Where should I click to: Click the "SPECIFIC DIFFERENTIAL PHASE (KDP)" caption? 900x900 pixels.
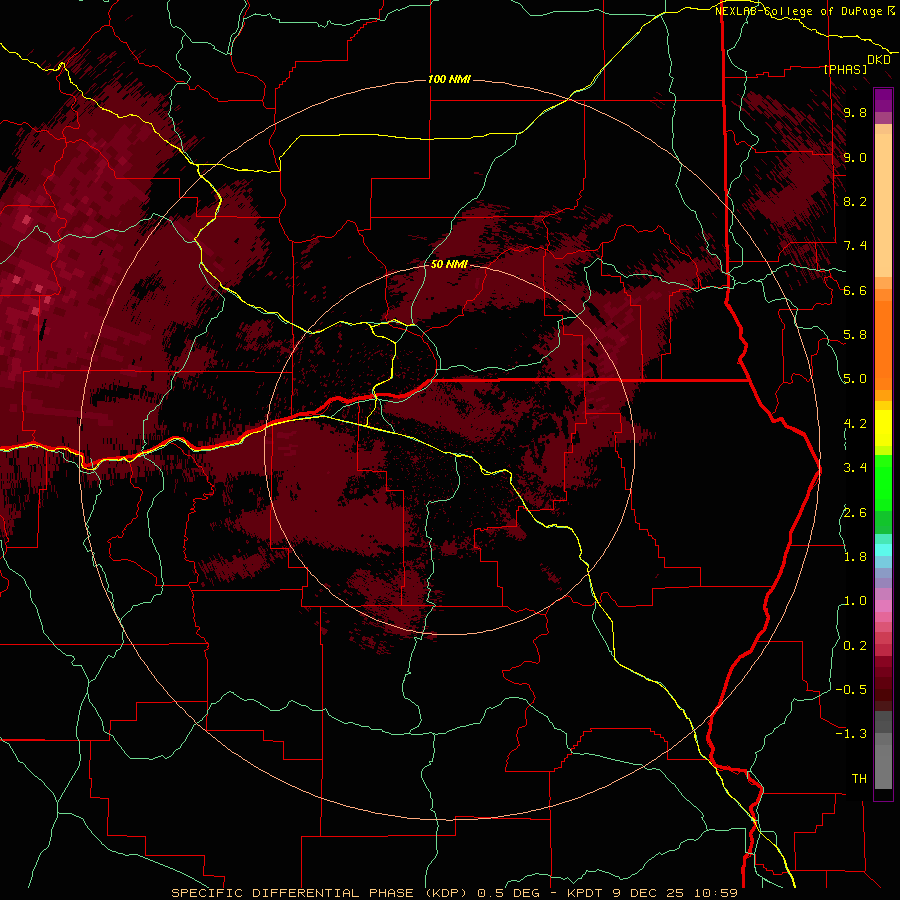pyautogui.click(x=317, y=893)
